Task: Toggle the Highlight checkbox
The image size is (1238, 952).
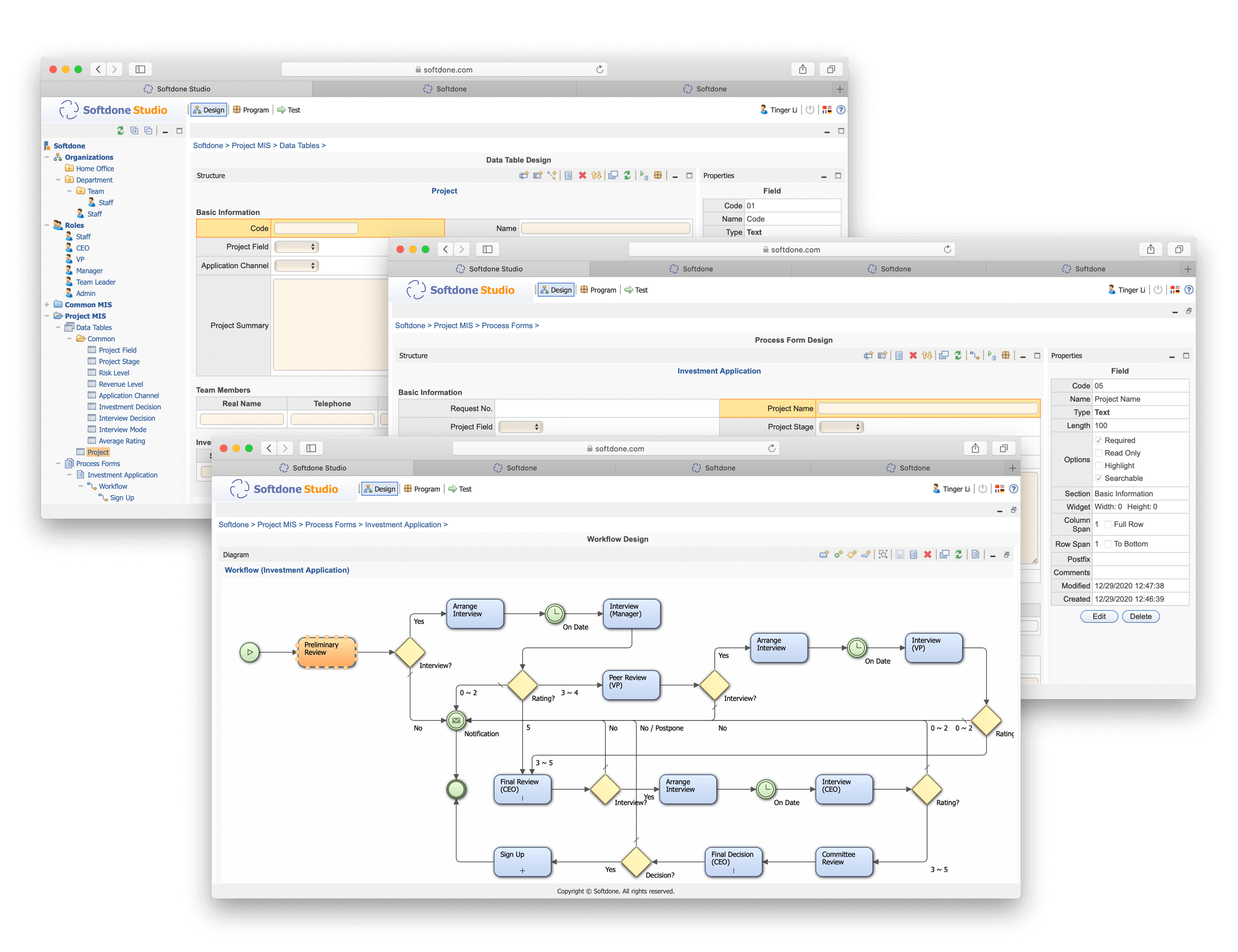Action: coord(1098,466)
